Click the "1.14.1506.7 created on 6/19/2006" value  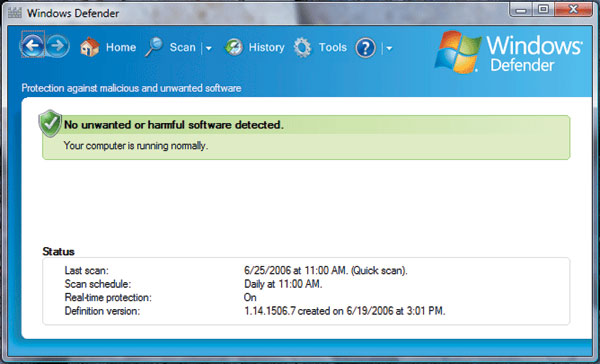(319, 311)
